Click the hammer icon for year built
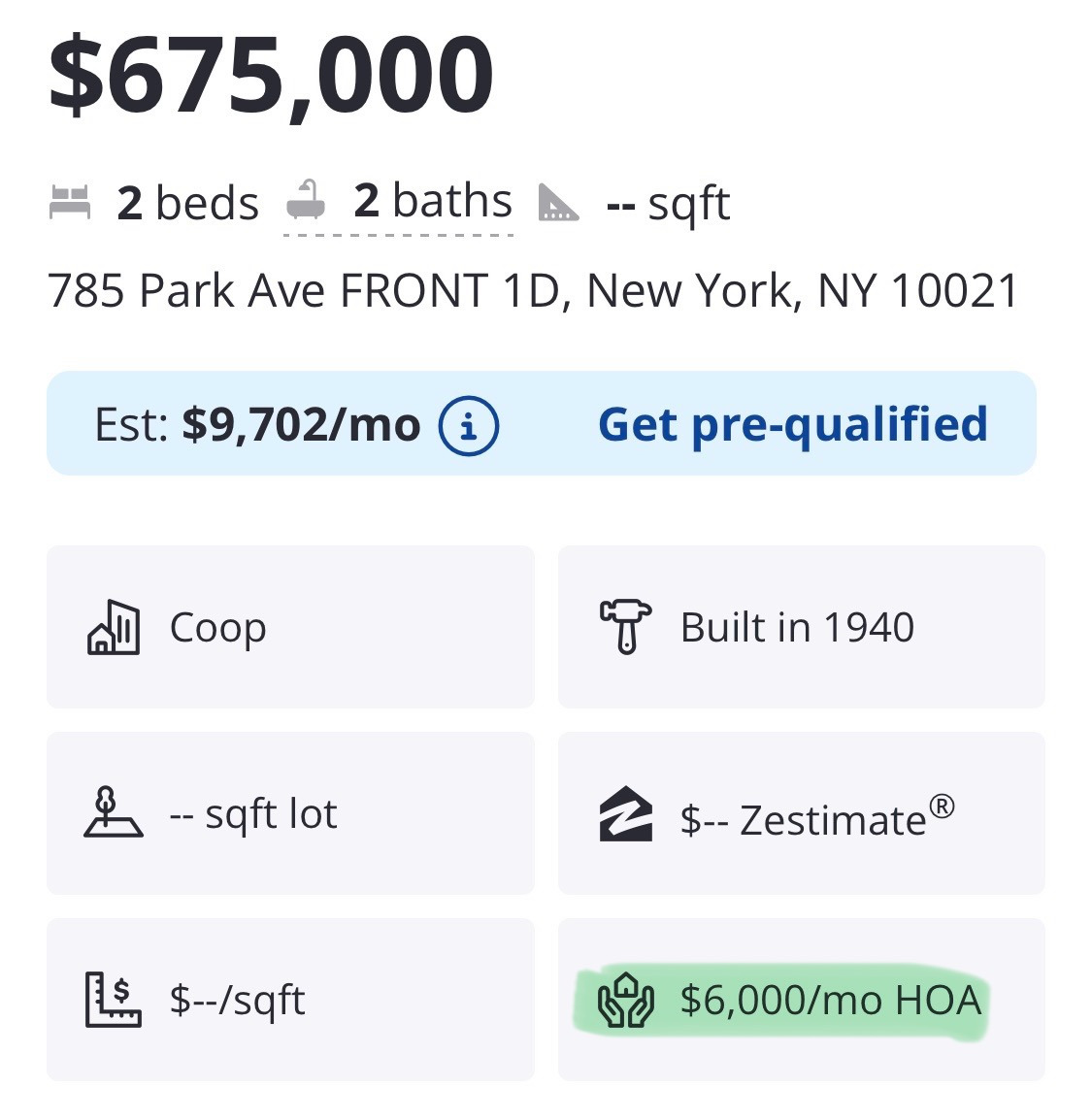This screenshot has height=1120, width=1092. [x=626, y=626]
